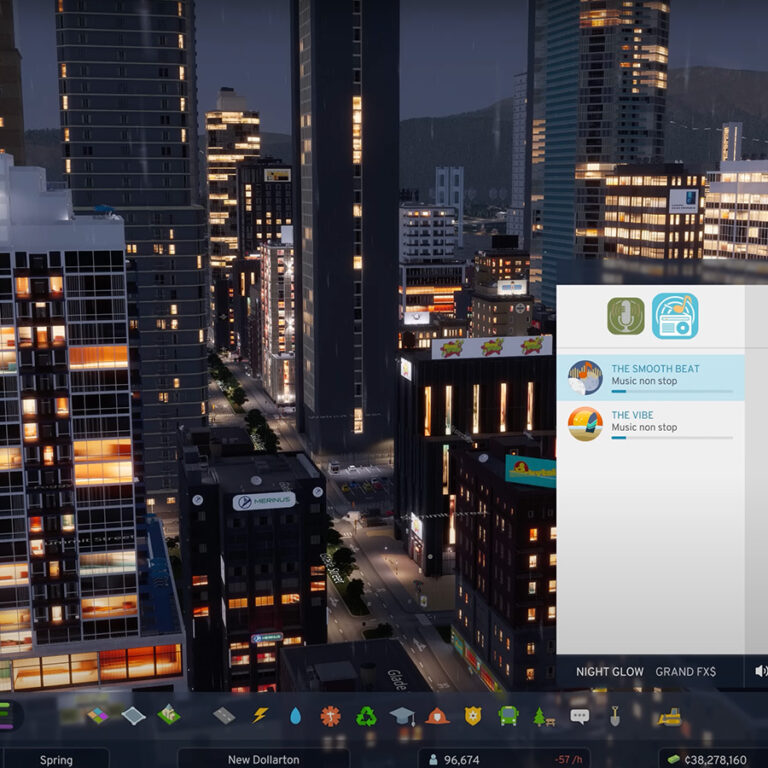Open the info views colored bars icon
Image resolution: width=768 pixels, height=768 pixels.
pyautogui.click(x=5, y=716)
